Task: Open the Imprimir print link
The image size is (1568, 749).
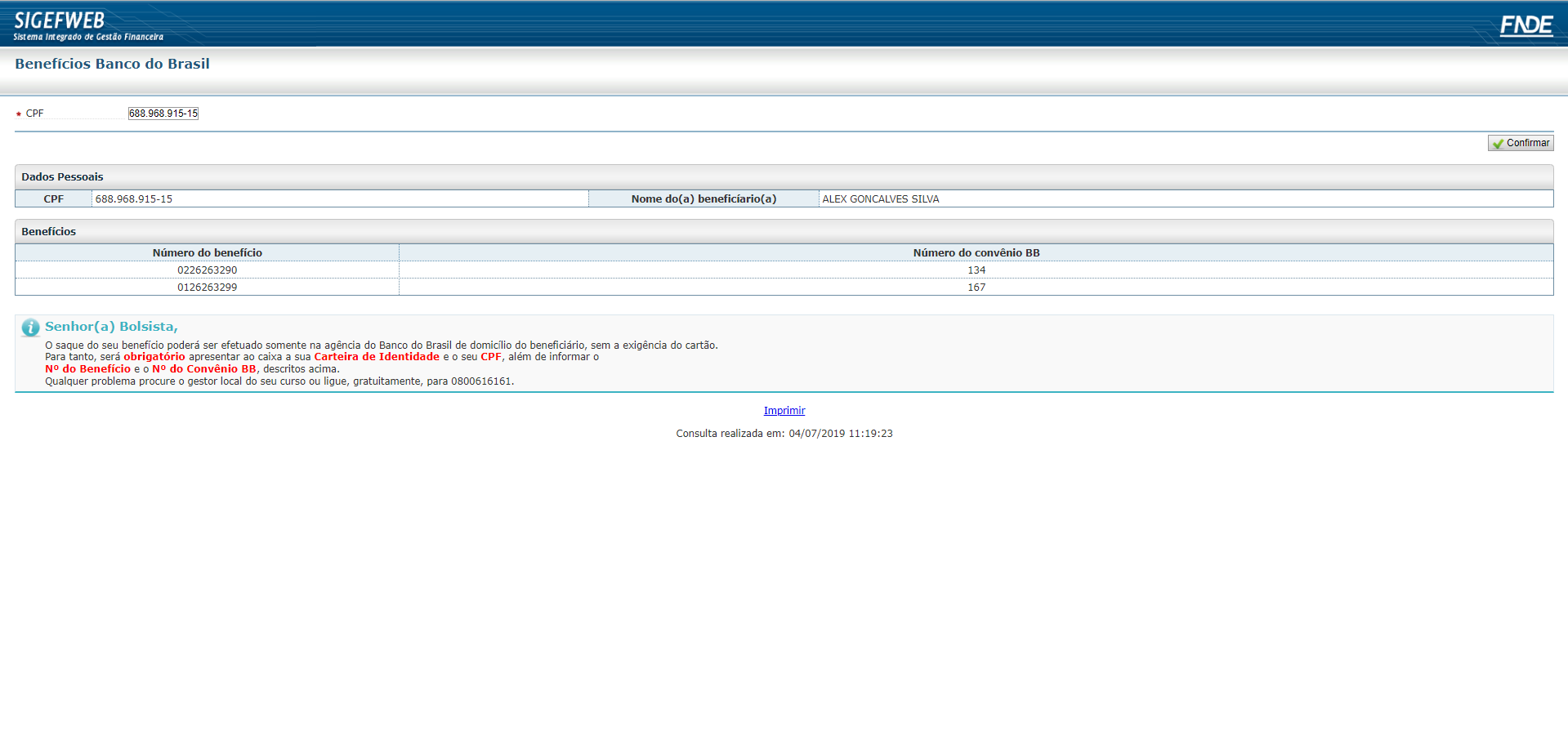Action: pyautogui.click(x=784, y=411)
